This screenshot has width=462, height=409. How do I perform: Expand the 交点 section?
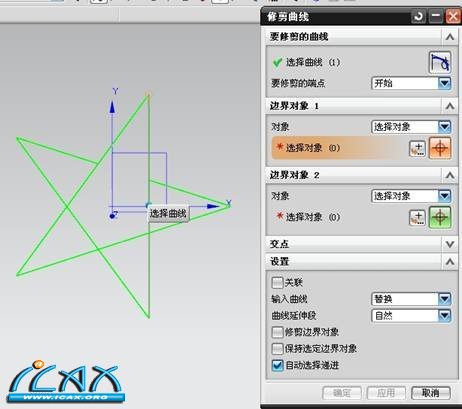coord(450,244)
